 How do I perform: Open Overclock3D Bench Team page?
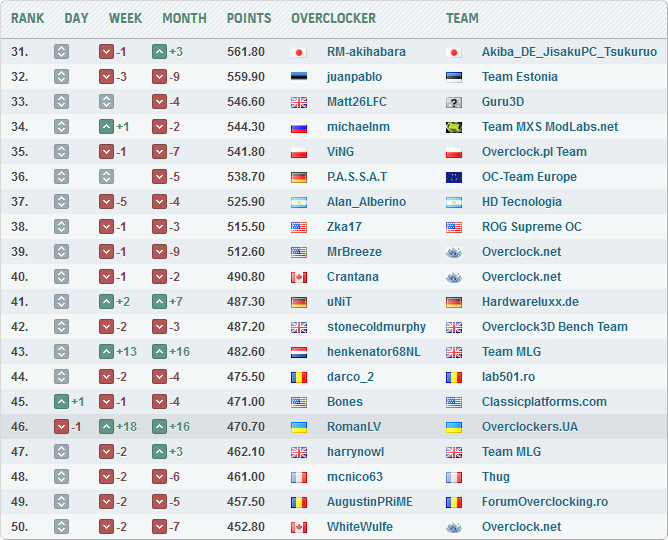555,327
